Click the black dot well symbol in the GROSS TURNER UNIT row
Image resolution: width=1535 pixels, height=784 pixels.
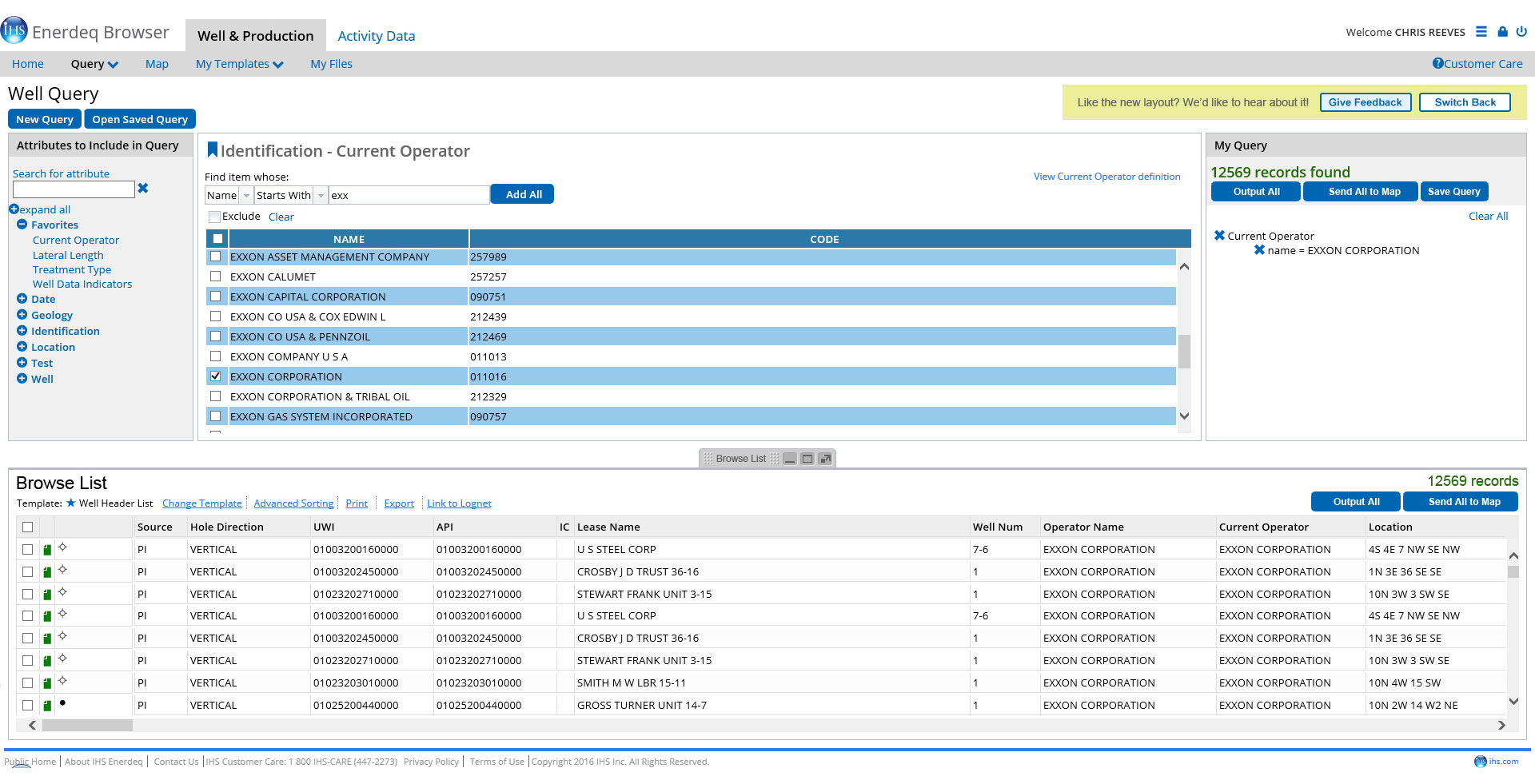(x=62, y=703)
